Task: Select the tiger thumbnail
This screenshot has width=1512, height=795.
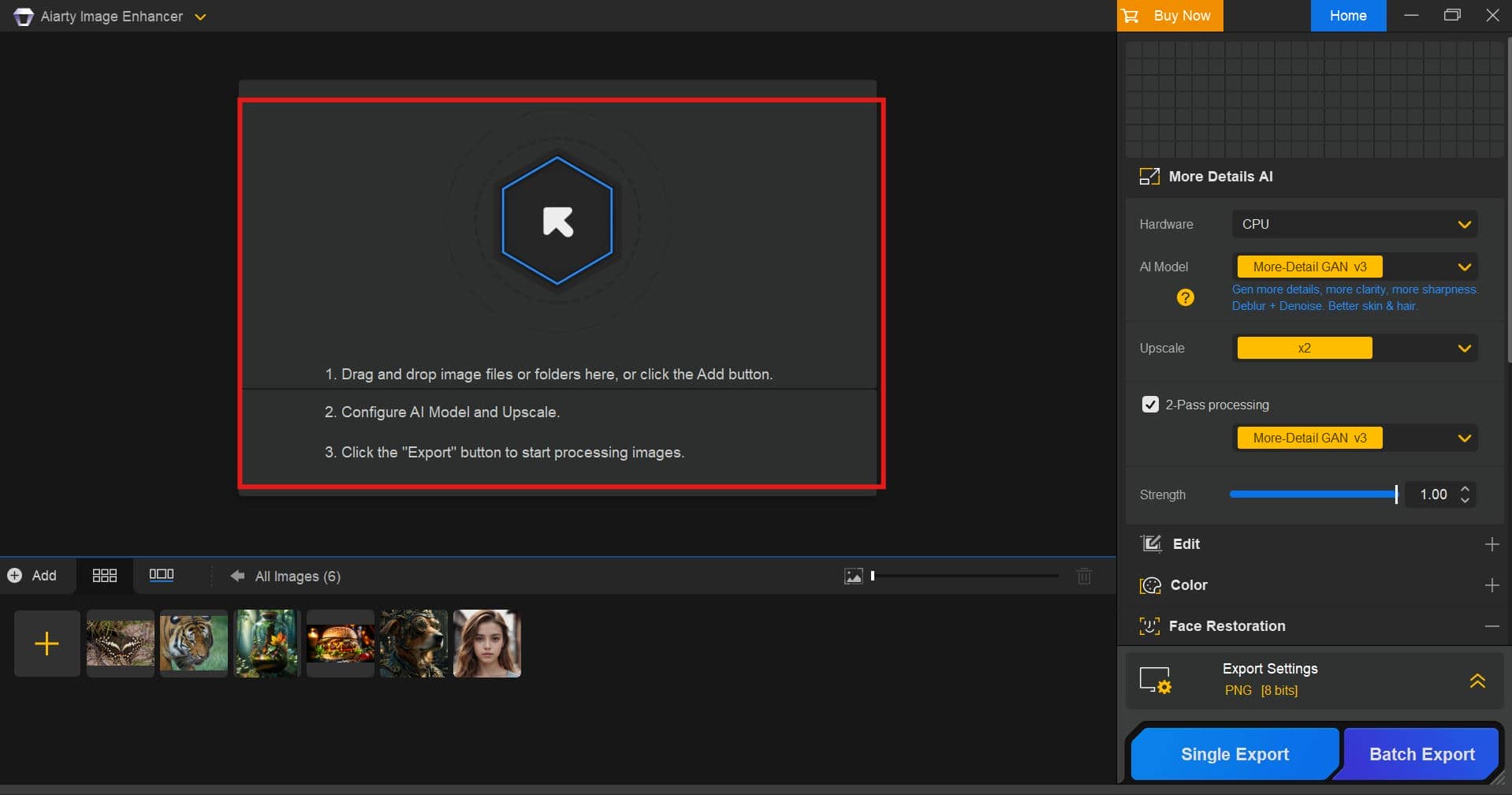Action: pos(194,644)
